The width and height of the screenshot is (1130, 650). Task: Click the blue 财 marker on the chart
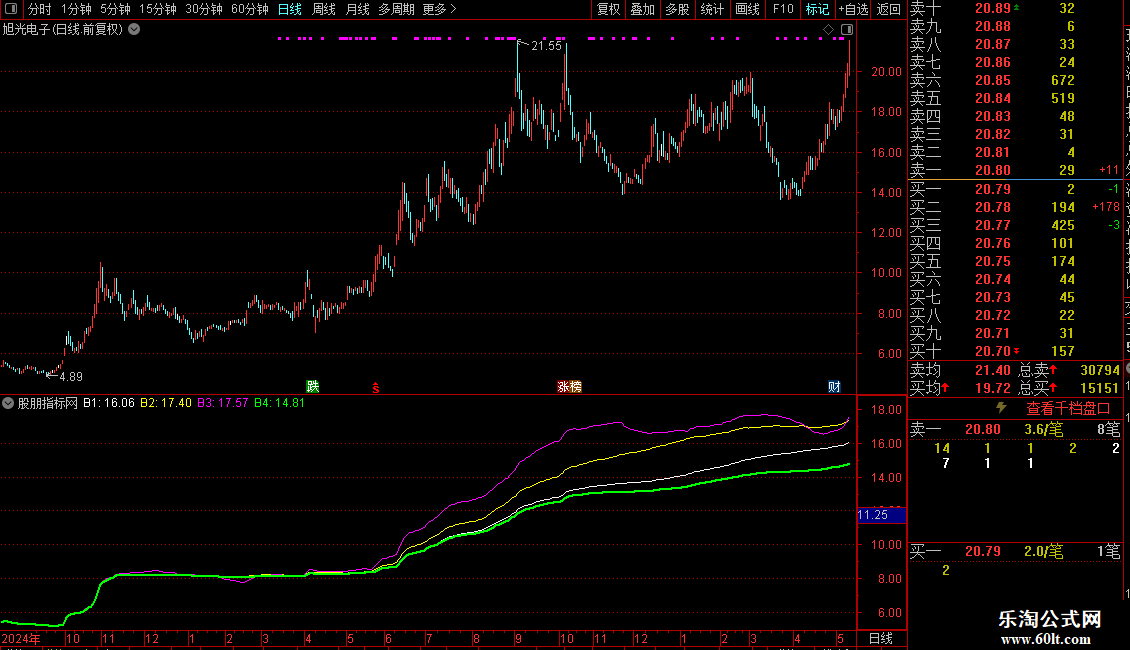pos(834,386)
